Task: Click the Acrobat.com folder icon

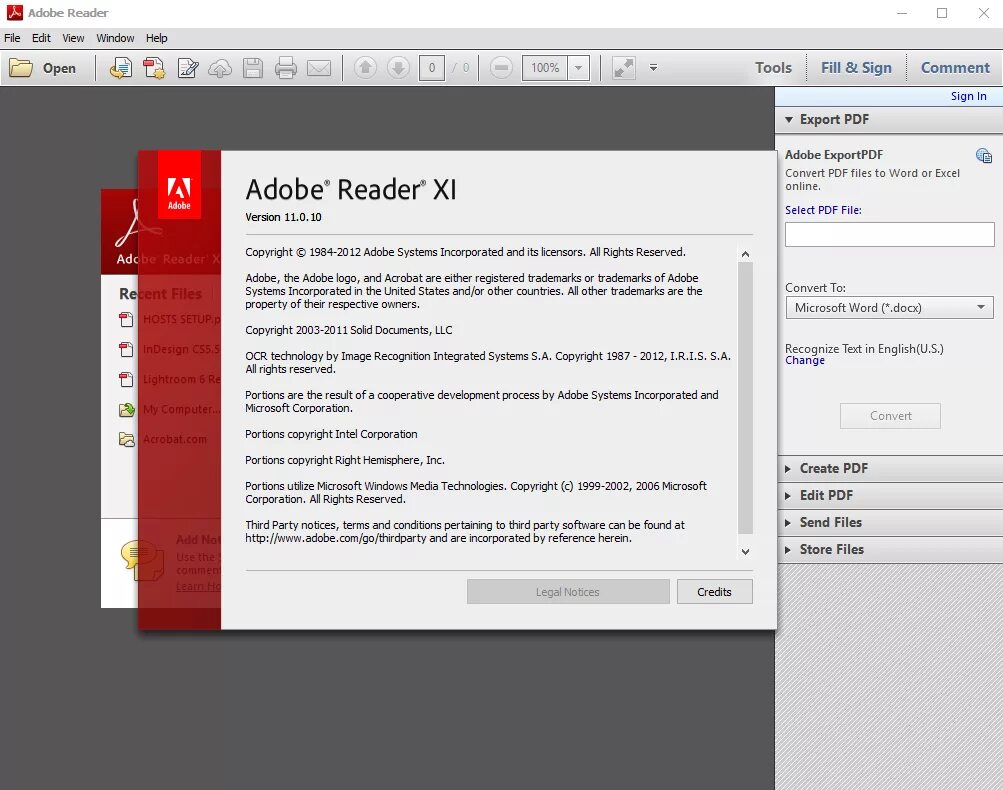Action: (126, 439)
